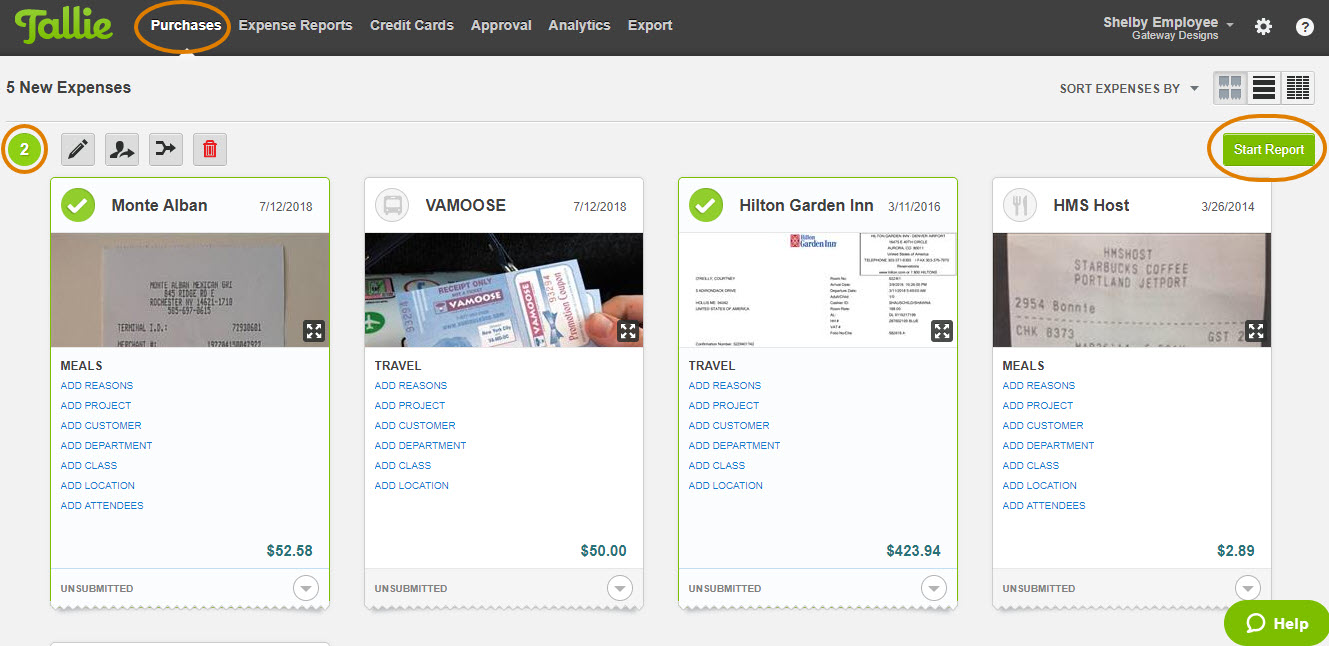This screenshot has width=1329, height=646.
Task: Open the Sort Expenses By dropdown
Action: (1129, 89)
